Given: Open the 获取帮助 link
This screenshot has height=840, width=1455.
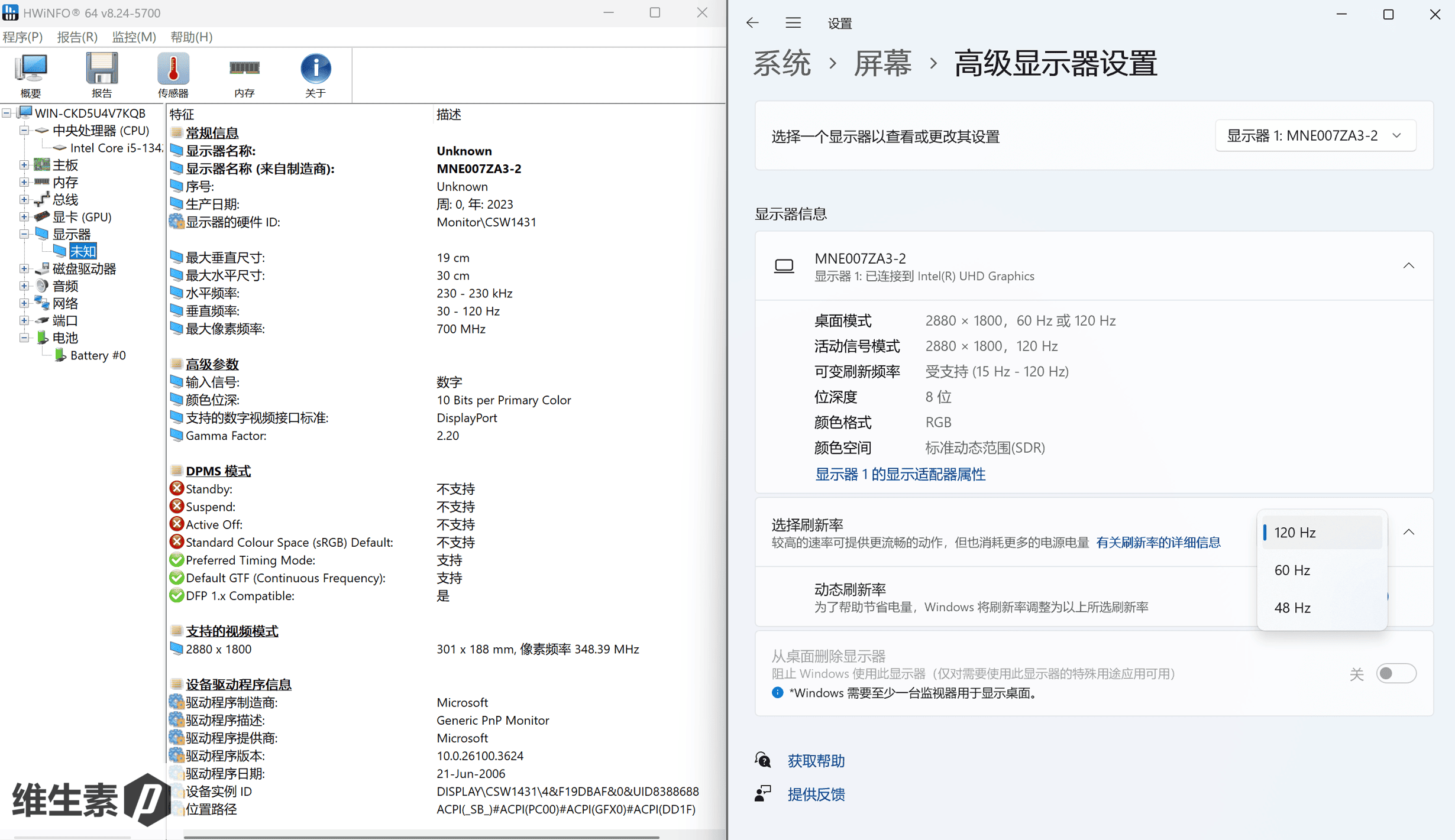Looking at the screenshot, I should (x=816, y=760).
